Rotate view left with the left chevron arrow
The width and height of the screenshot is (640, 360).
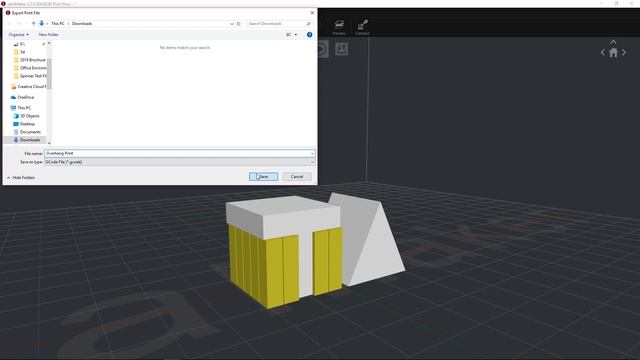click(602, 53)
